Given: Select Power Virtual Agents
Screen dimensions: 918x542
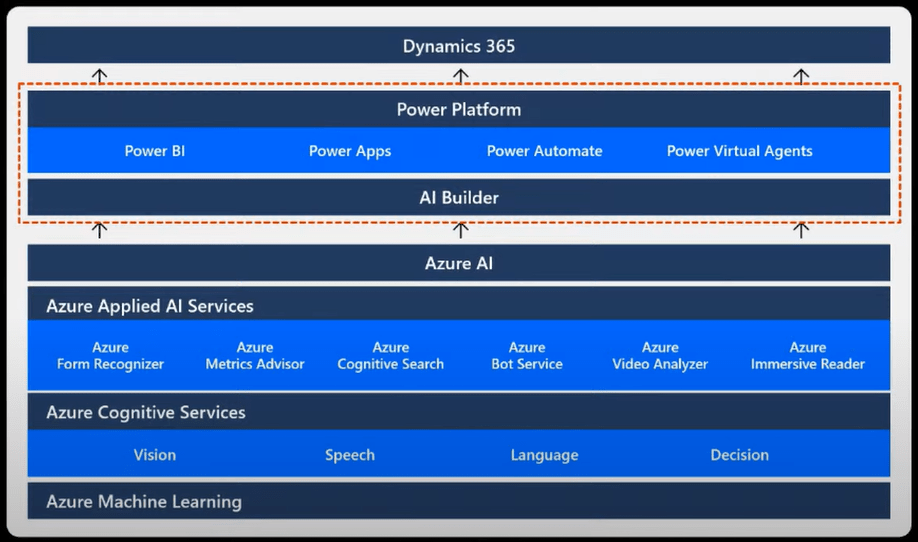Looking at the screenshot, I should pyautogui.click(x=739, y=151).
